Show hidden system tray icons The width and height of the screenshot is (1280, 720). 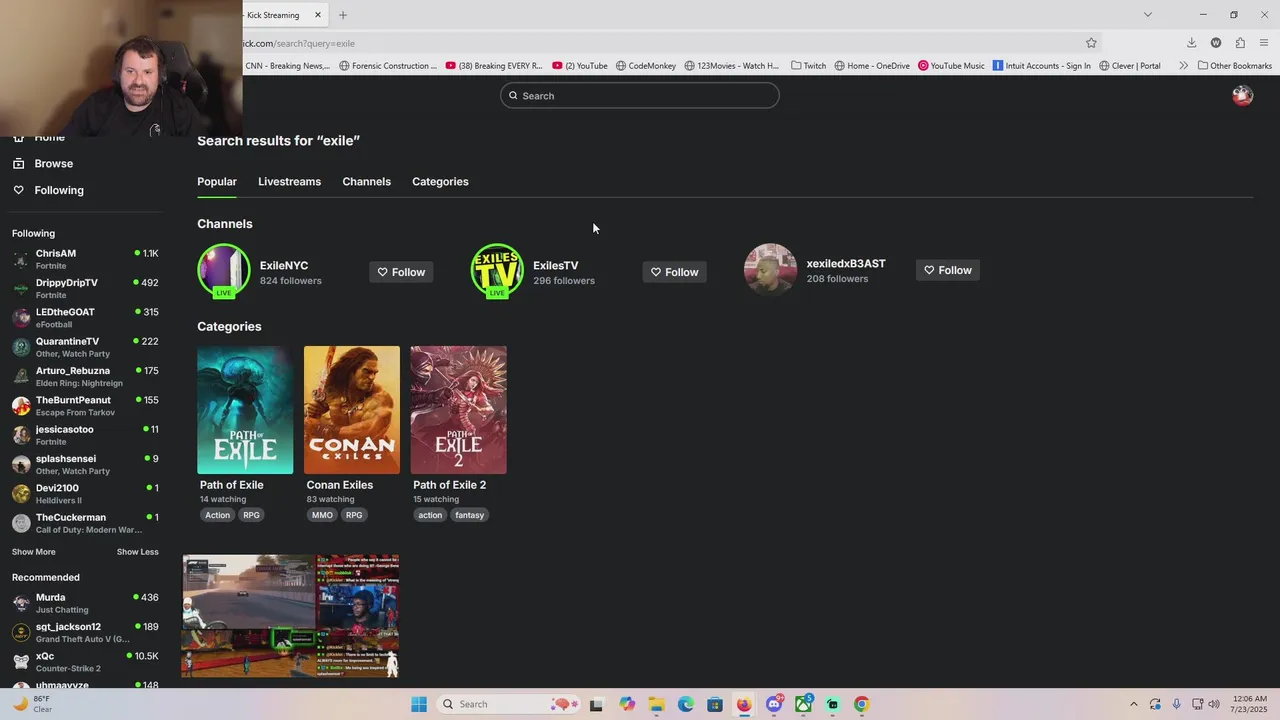(1133, 704)
